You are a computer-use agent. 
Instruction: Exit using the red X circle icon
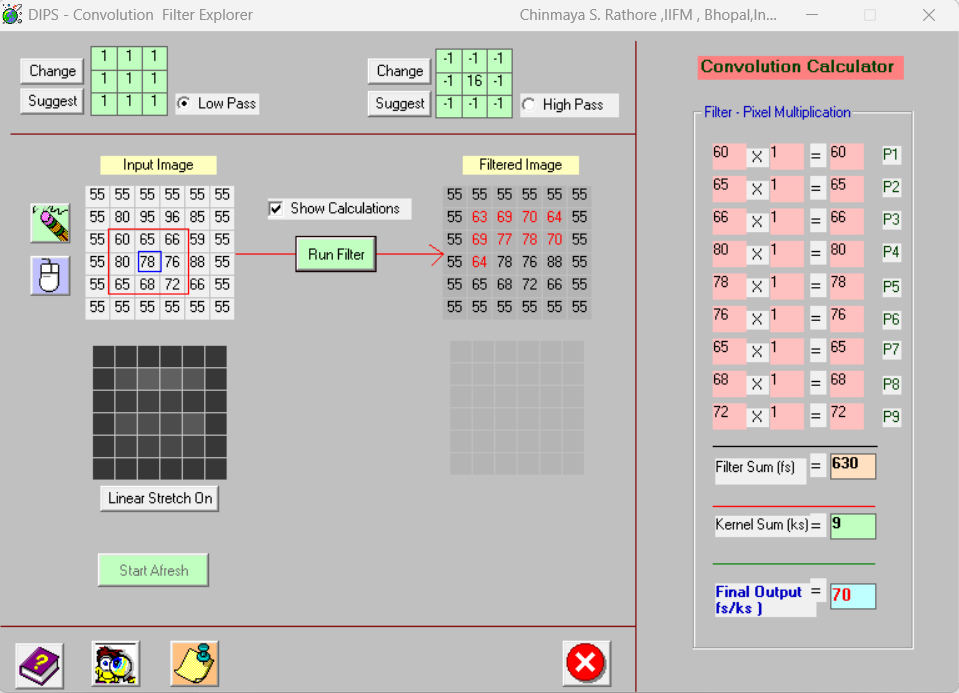(586, 661)
